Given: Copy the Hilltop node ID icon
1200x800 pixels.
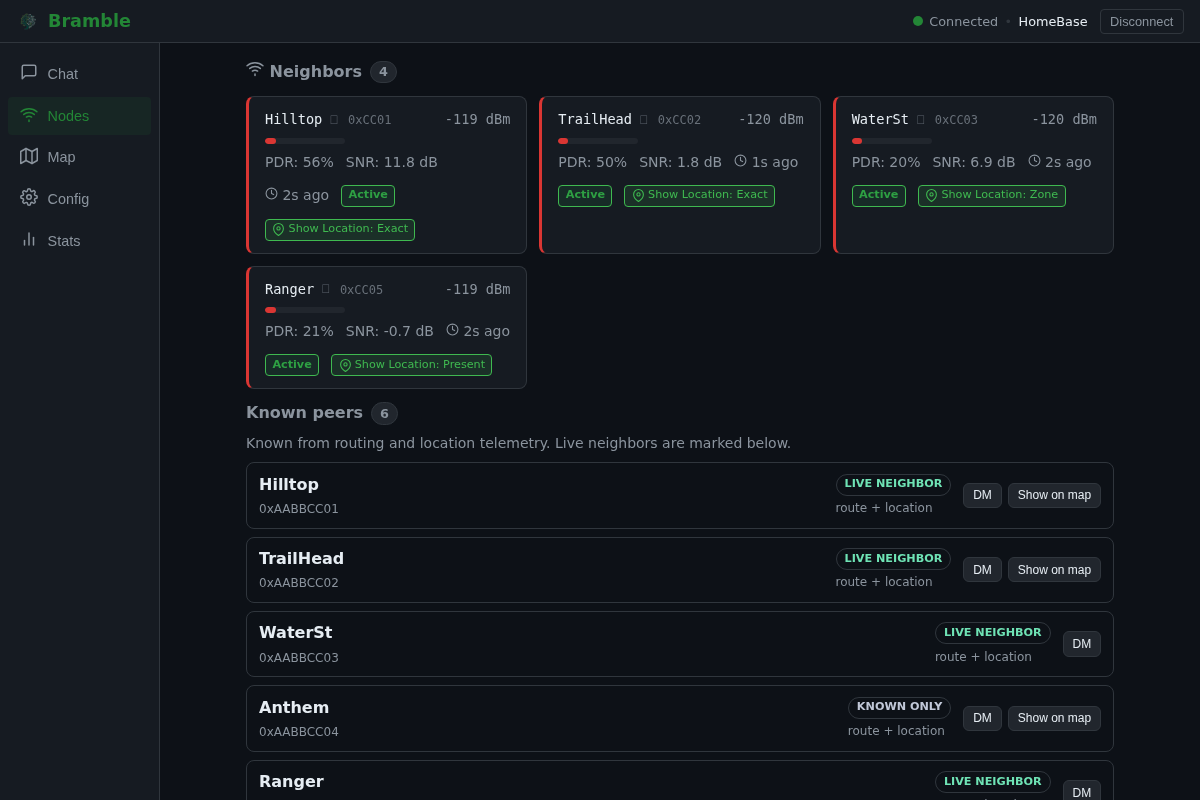Looking at the screenshot, I should tap(334, 120).
